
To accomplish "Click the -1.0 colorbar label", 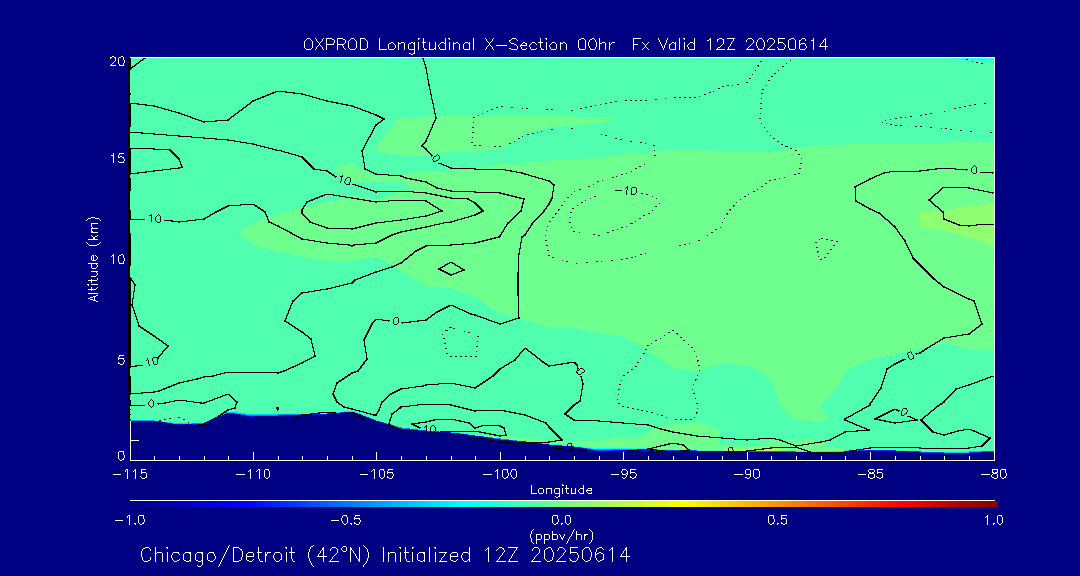I will (x=129, y=520).
